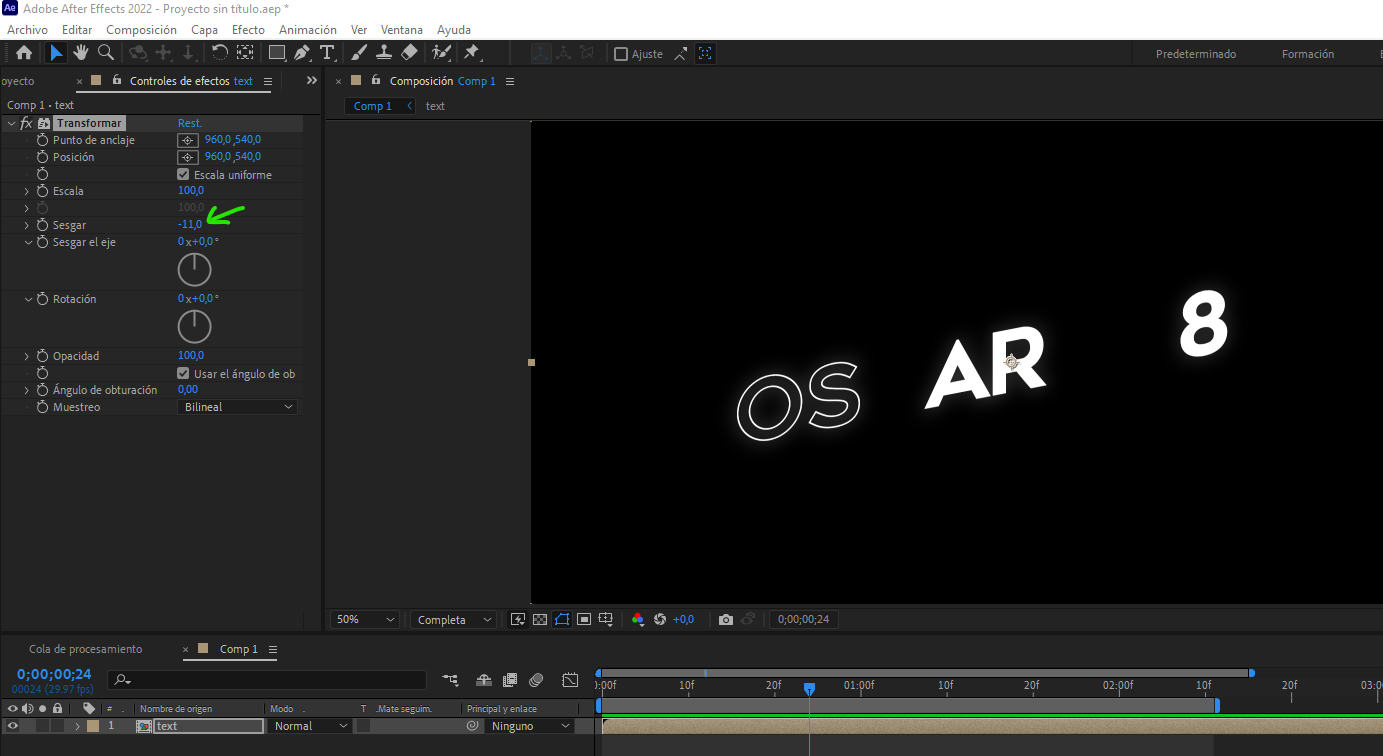Open the Ninguno parent dropdown
The image size is (1383, 756).
[x=531, y=726]
